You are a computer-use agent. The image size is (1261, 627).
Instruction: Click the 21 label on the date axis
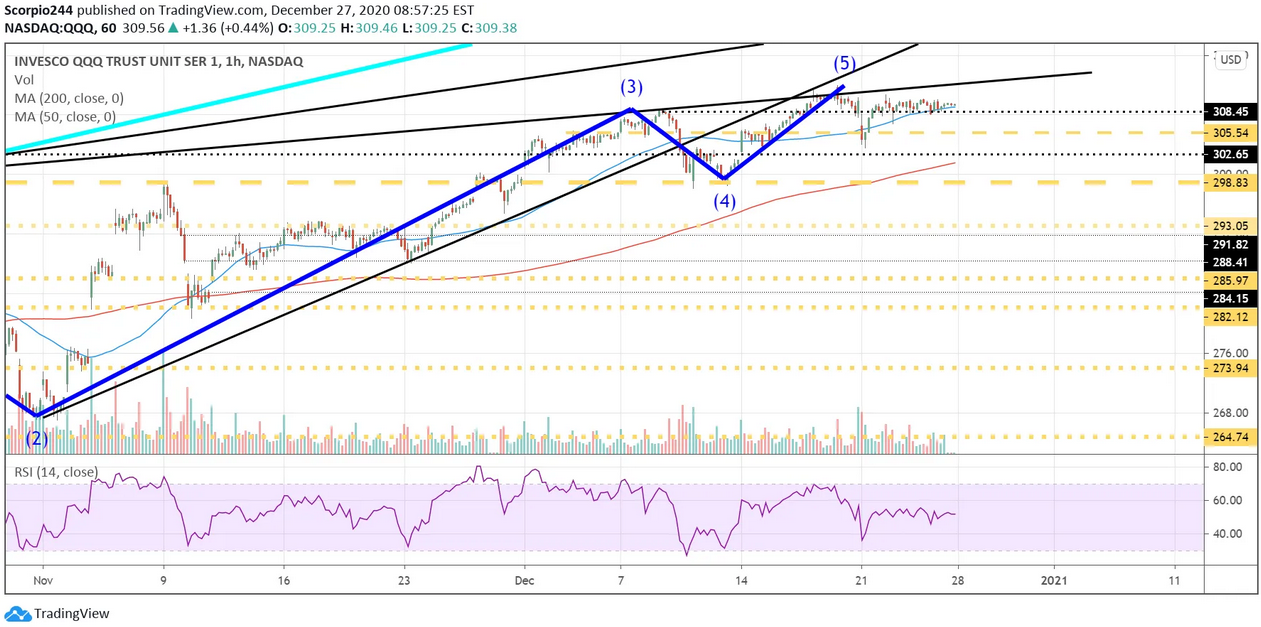[x=861, y=580]
